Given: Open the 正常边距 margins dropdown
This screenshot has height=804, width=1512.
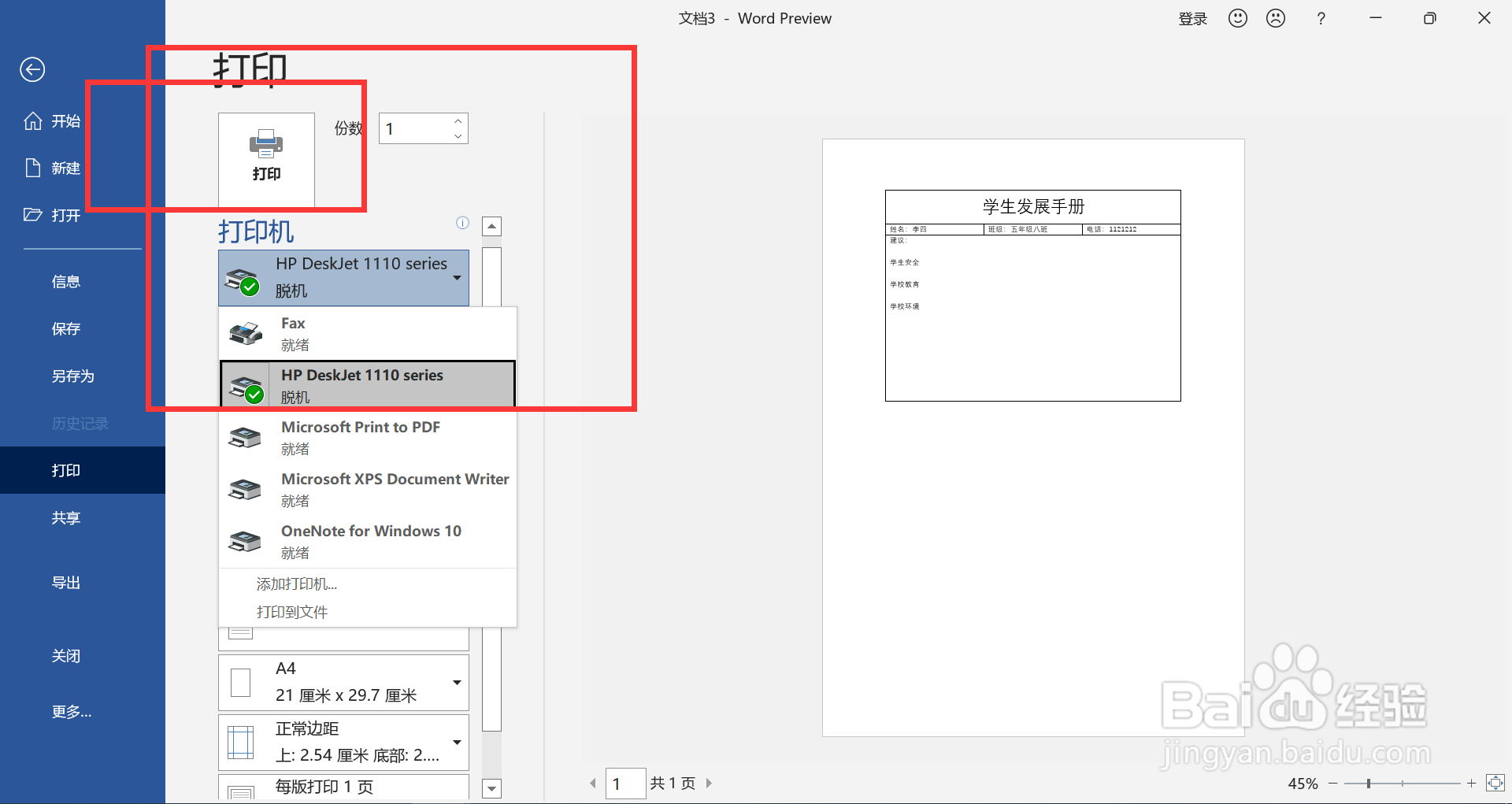Looking at the screenshot, I should coord(343,743).
